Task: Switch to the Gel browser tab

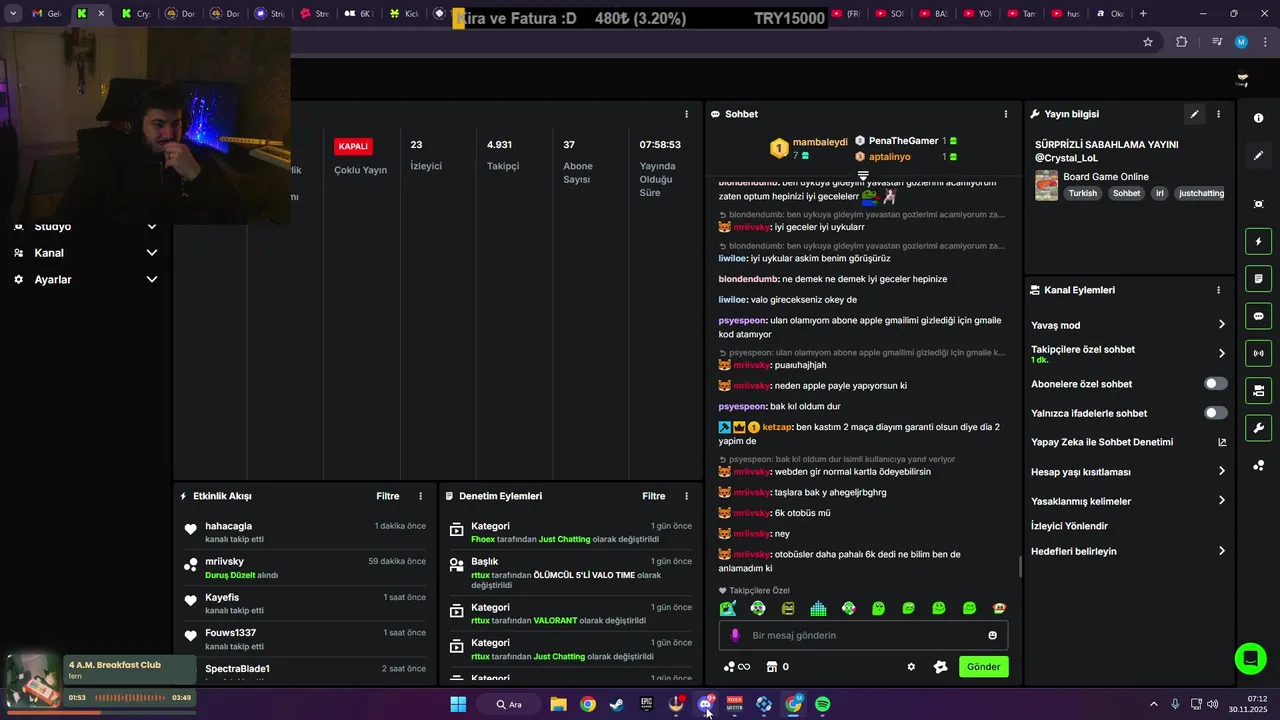Action: pyautogui.click(x=47, y=14)
